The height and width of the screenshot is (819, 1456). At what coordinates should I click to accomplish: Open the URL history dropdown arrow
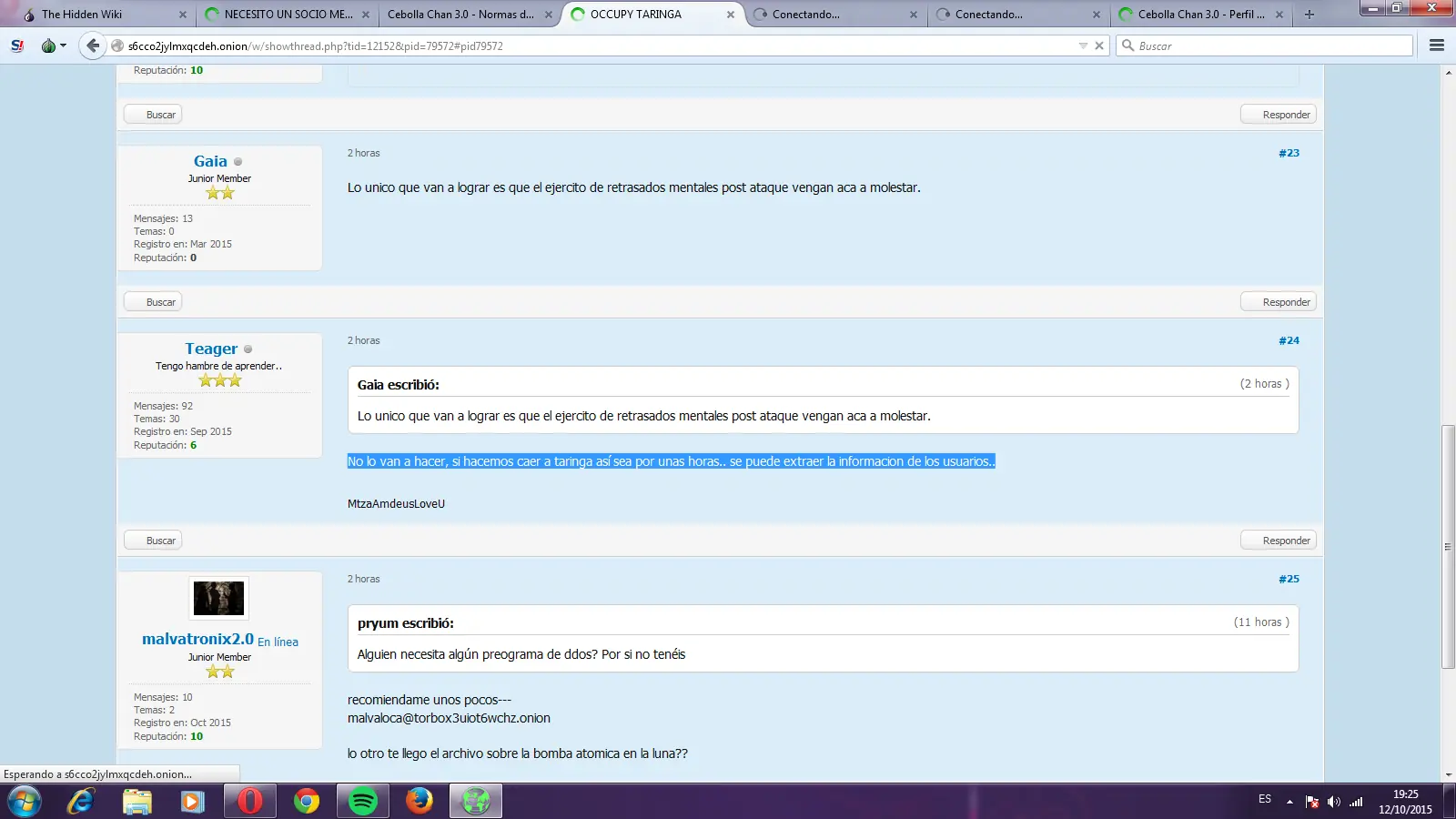pyautogui.click(x=1083, y=45)
